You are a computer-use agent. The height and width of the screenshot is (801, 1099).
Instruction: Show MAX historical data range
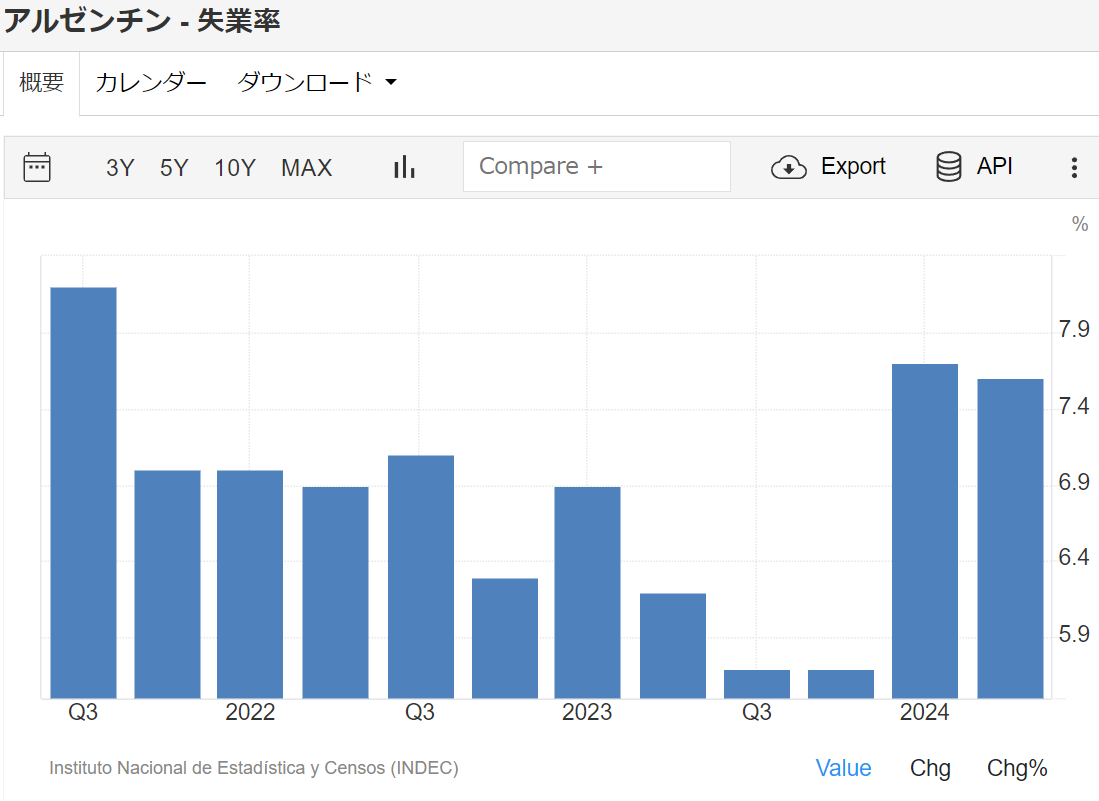point(306,168)
